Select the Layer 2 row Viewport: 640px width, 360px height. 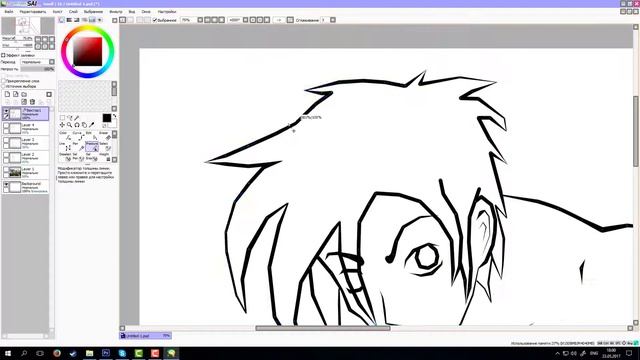[25, 158]
